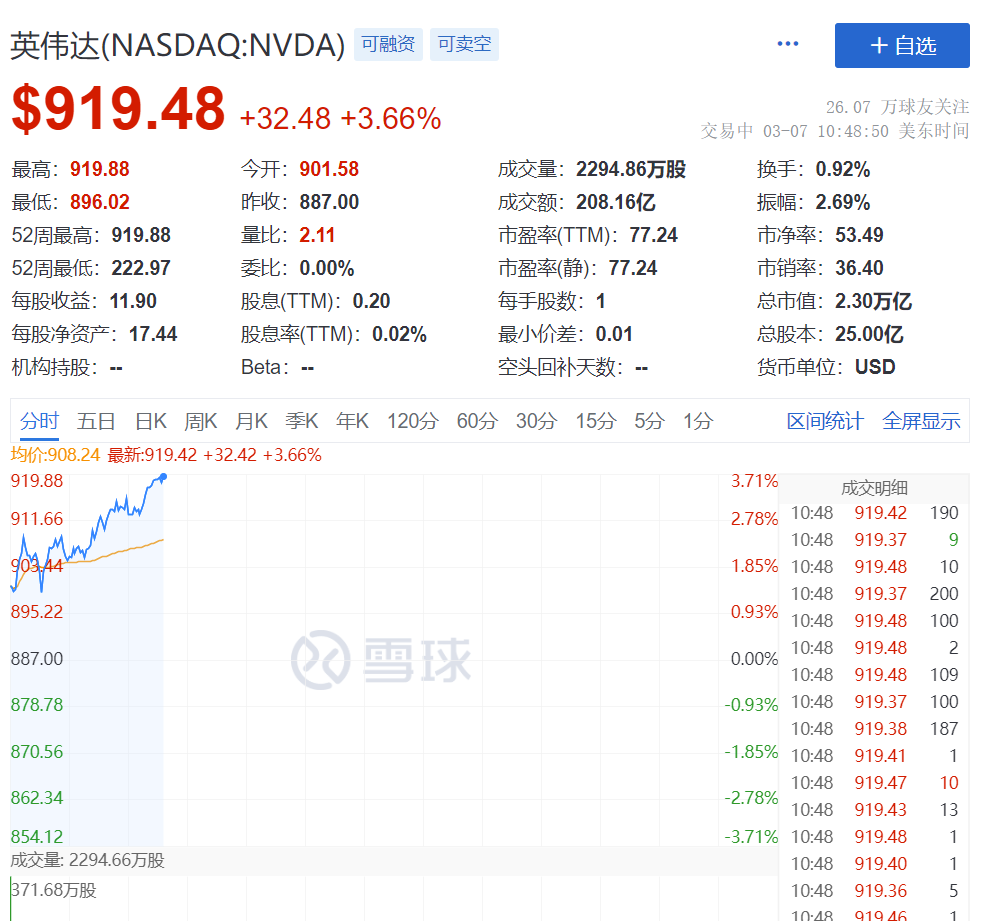Viewport: 999px width, 921px height.
Task: Click the trade row 919.38 with volume 187
Action: tap(874, 729)
